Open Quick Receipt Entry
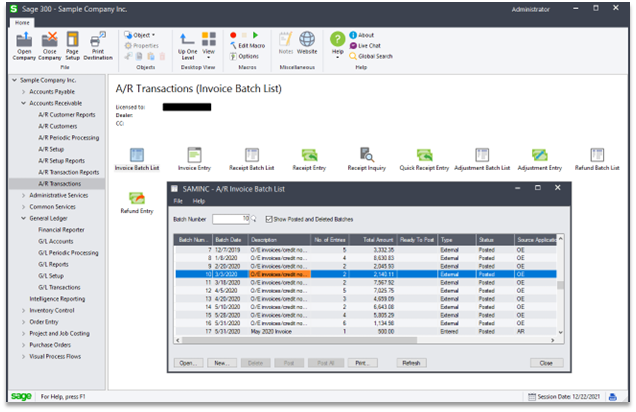Image resolution: width=636 pixels, height=412 pixels. pos(425,156)
